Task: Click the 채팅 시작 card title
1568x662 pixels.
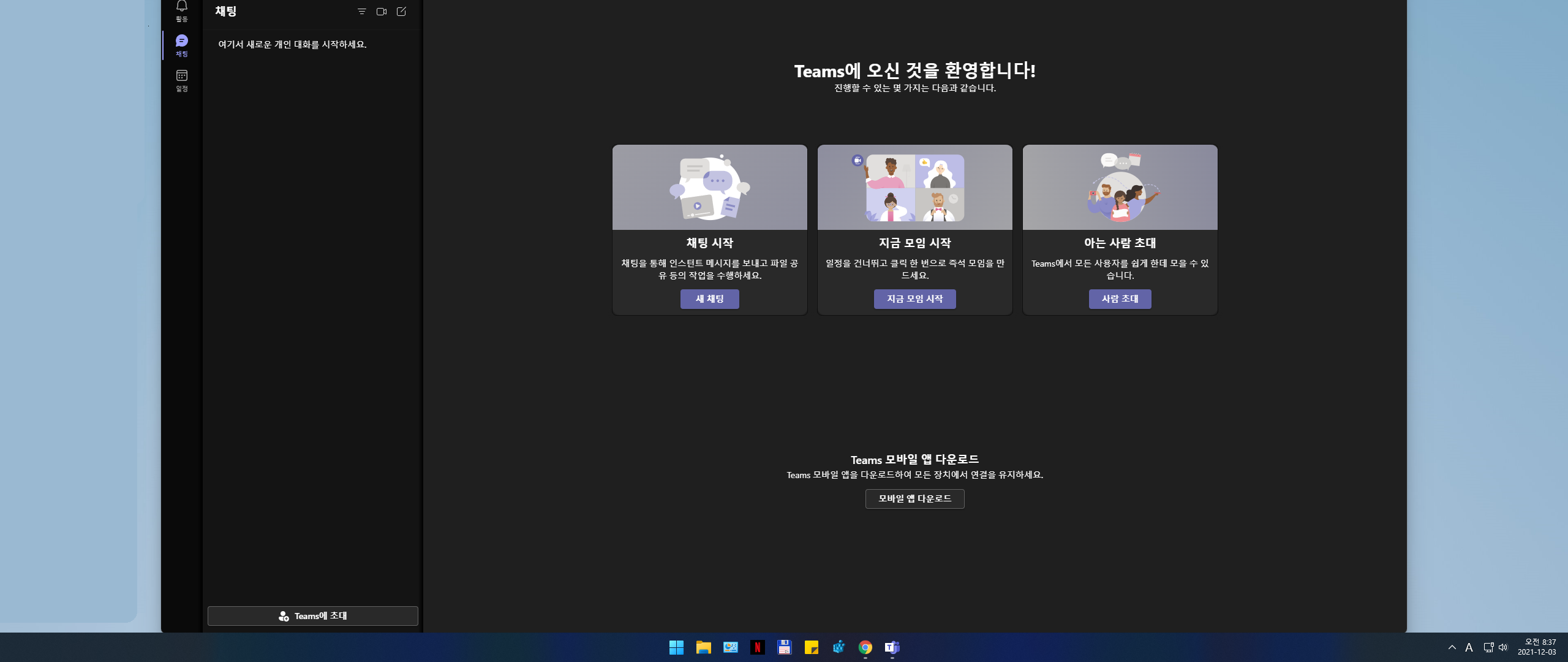Action: tap(709, 243)
